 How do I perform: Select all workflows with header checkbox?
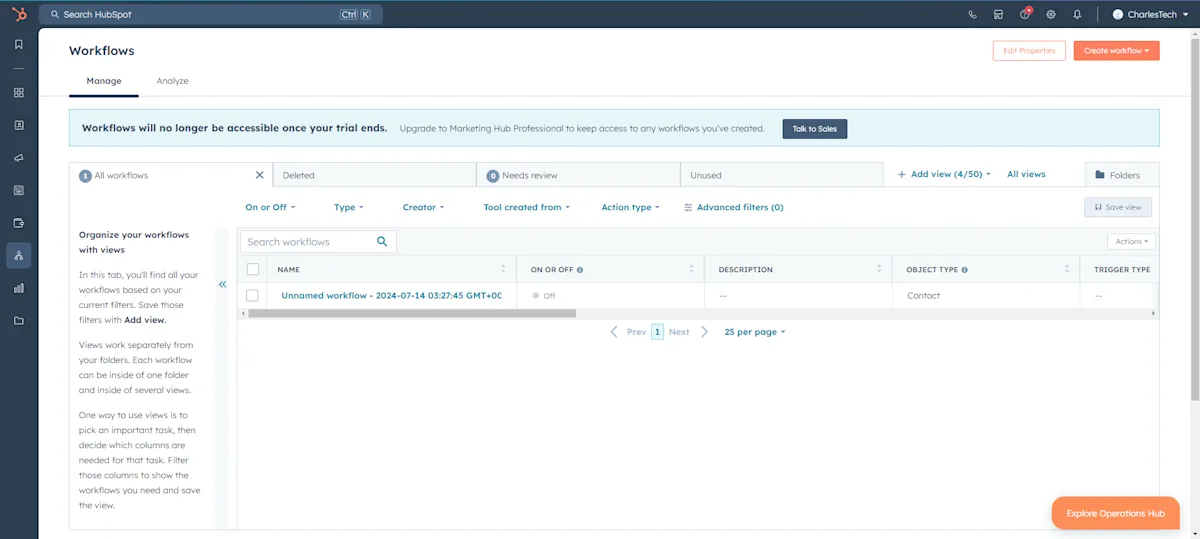point(253,269)
